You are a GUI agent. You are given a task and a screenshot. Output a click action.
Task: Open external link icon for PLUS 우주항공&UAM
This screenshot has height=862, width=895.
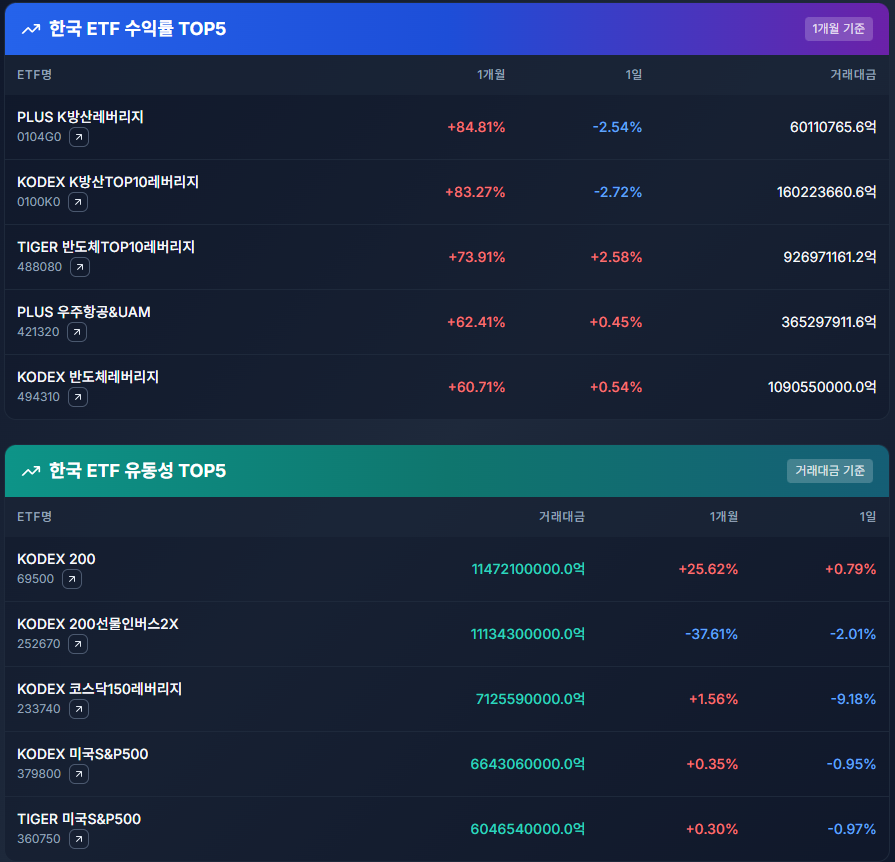tap(78, 332)
